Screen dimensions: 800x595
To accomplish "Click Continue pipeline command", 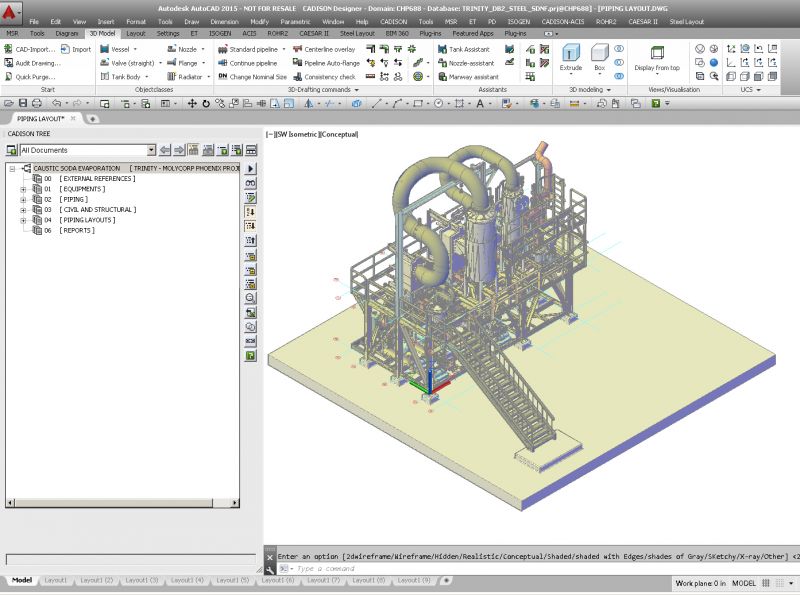I will (x=247, y=63).
